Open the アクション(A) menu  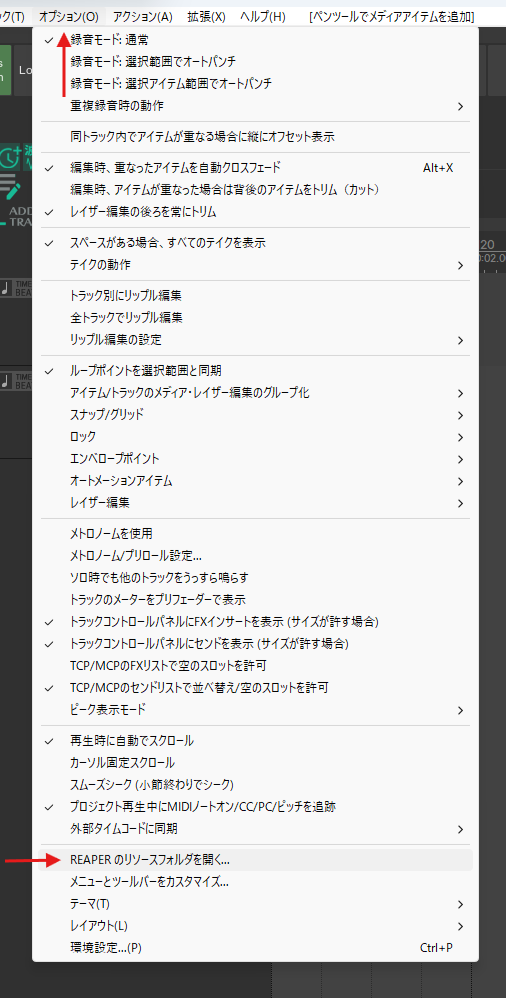[143, 17]
